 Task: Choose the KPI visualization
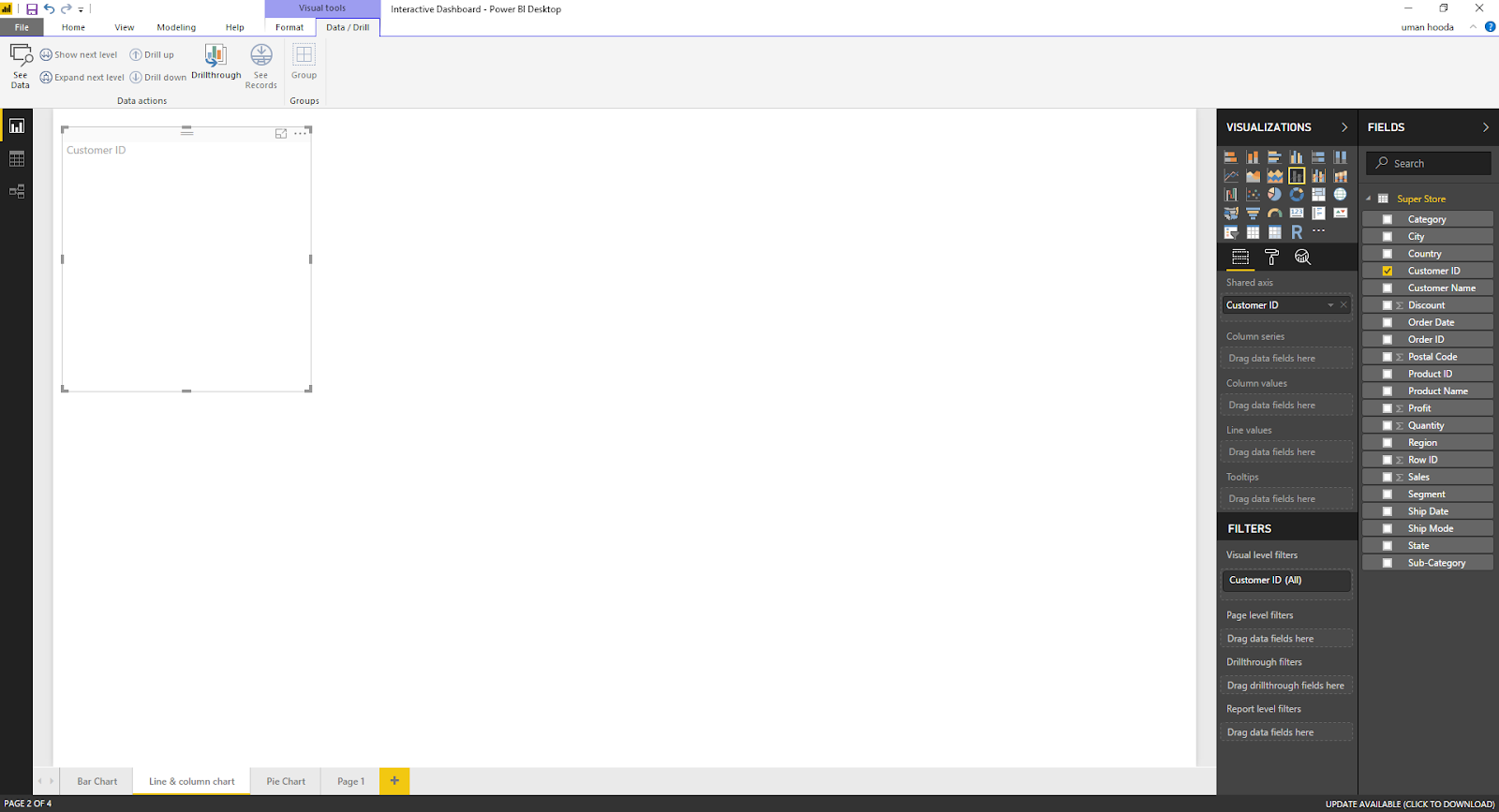coord(1341,214)
